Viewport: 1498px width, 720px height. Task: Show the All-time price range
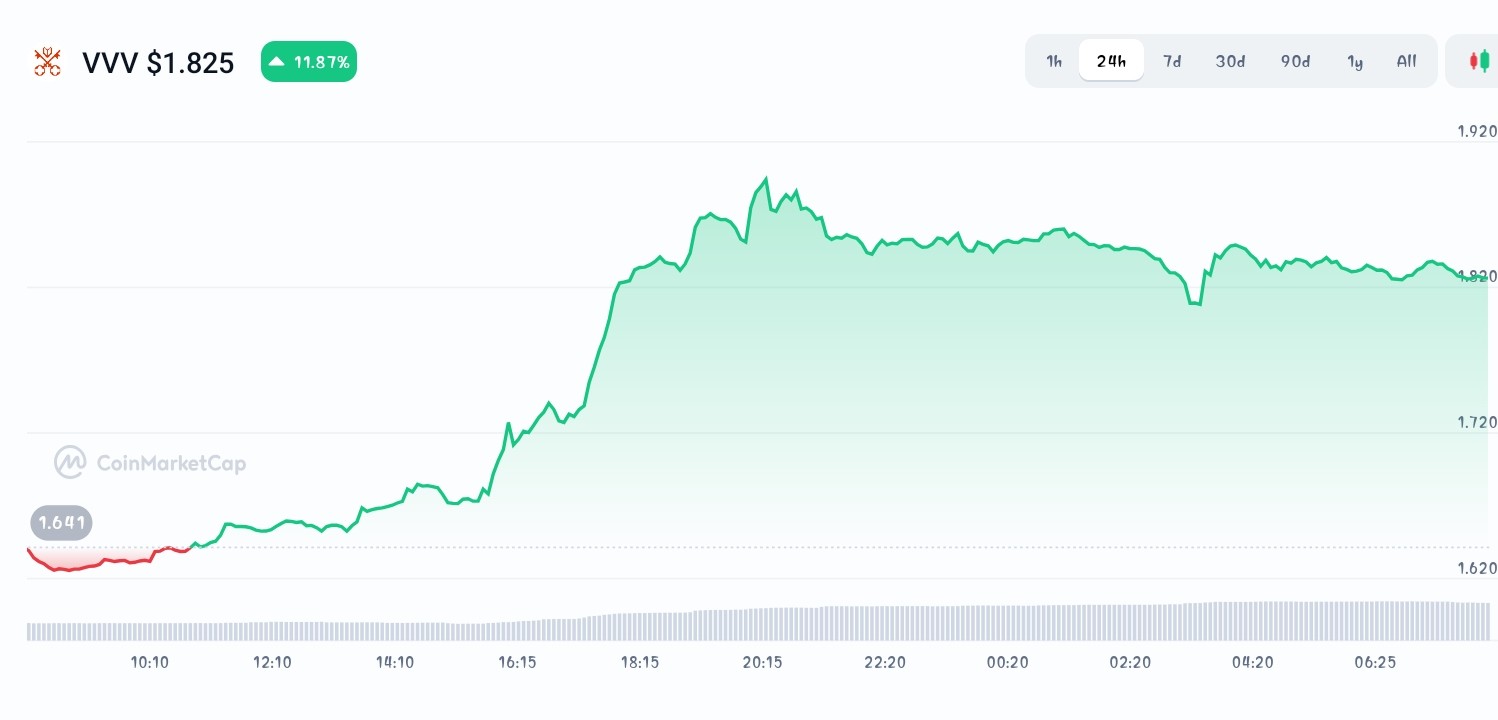[x=1406, y=61]
